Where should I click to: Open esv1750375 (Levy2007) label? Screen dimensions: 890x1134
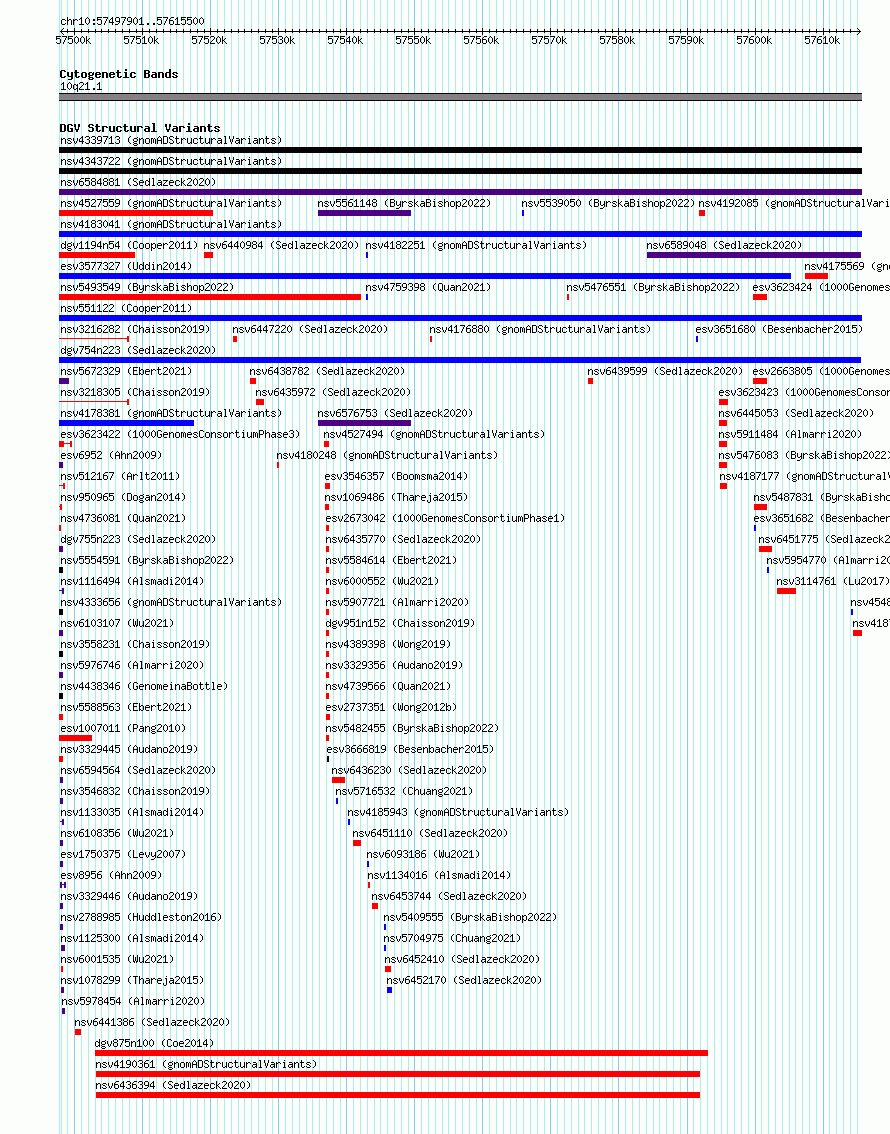pos(123,854)
